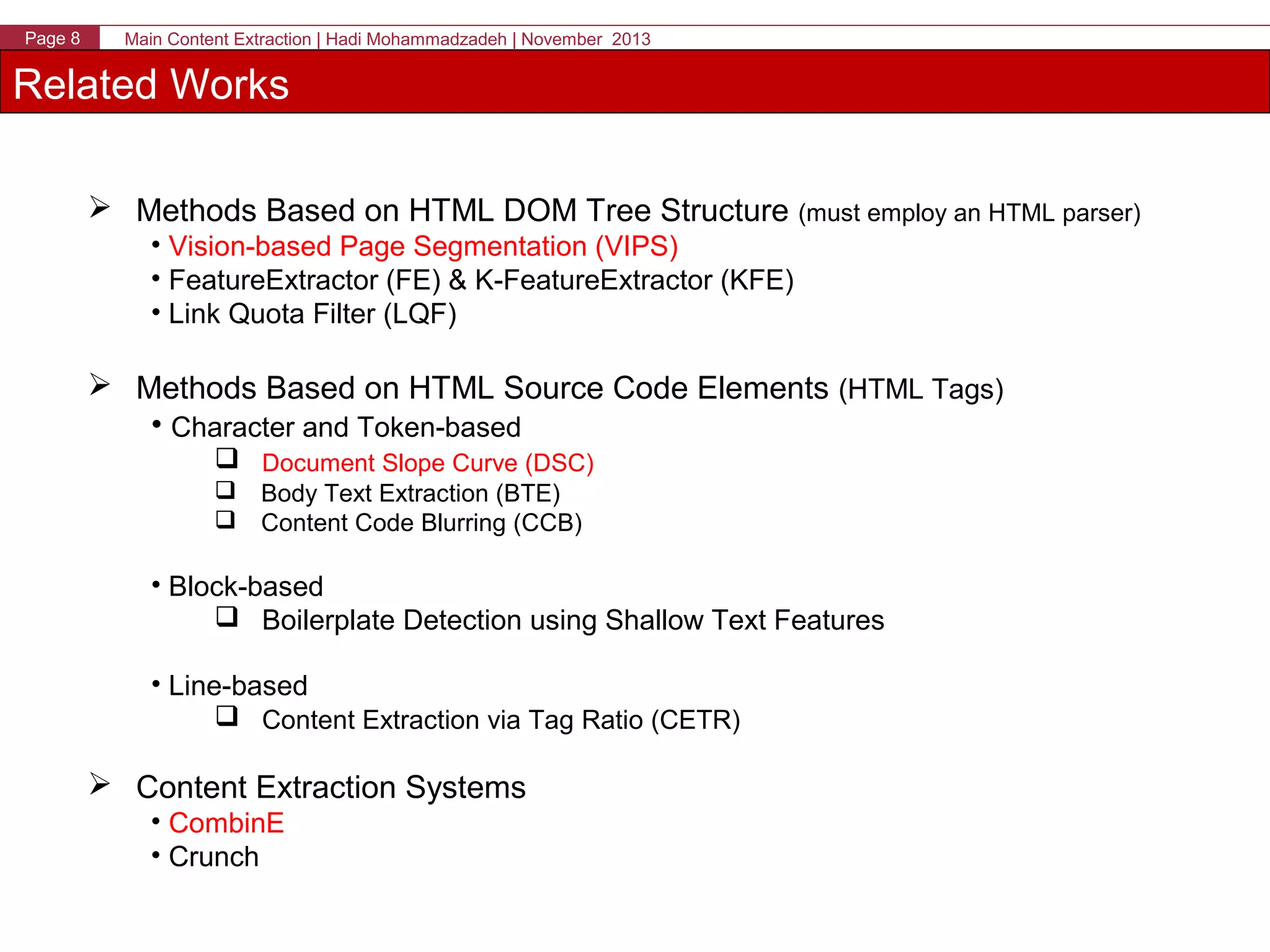
Task: Click checkbox bullet next to Content Code Blurring
Action: [226, 519]
